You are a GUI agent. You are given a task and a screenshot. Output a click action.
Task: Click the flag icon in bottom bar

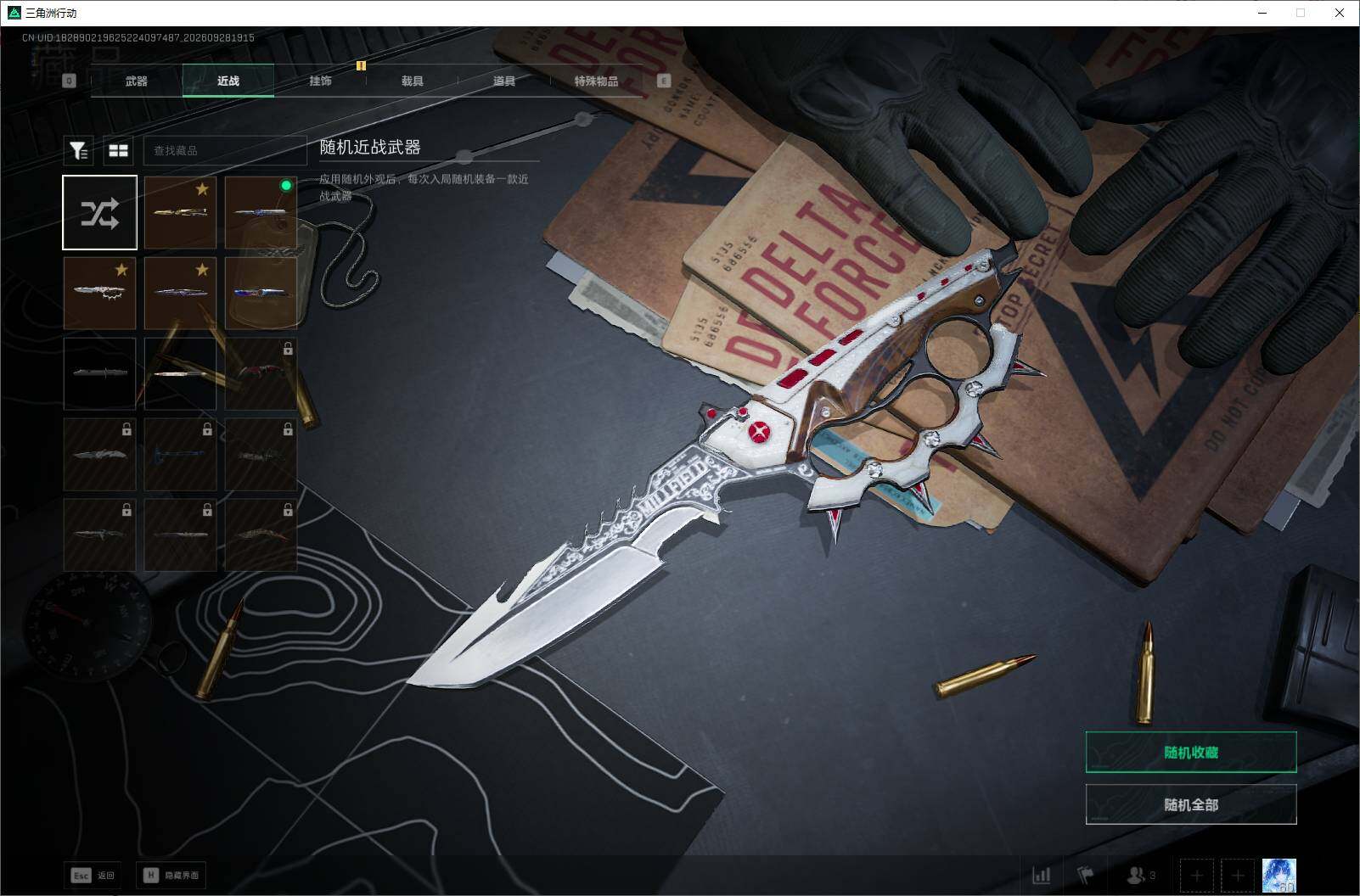tap(1086, 875)
